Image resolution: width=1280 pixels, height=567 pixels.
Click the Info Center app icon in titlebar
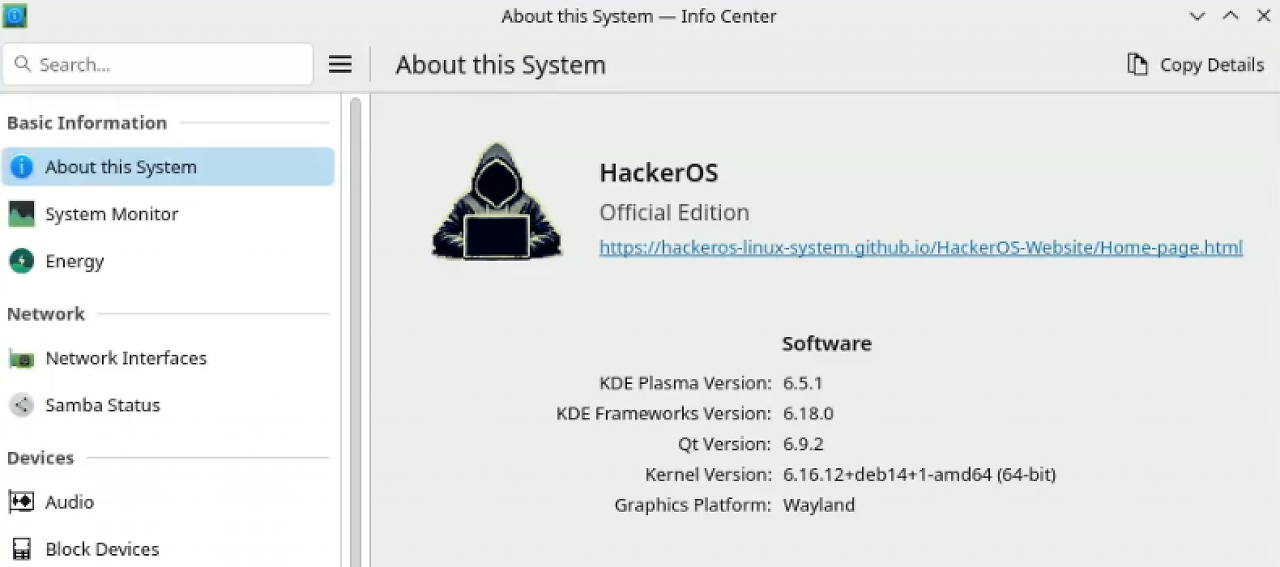pyautogui.click(x=15, y=16)
